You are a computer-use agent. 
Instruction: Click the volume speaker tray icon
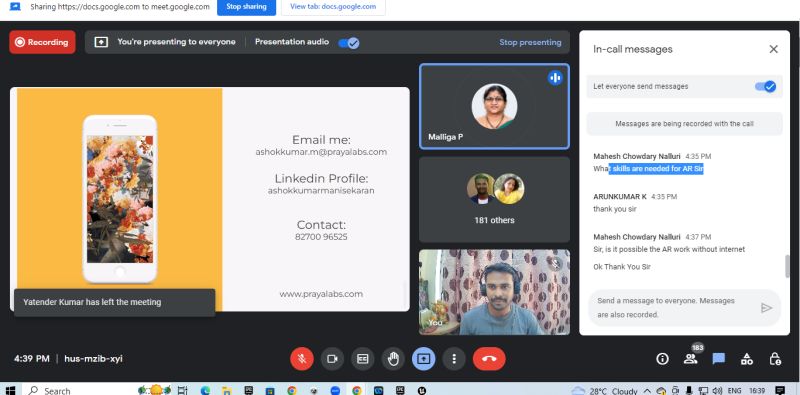pyautogui.click(x=716, y=391)
